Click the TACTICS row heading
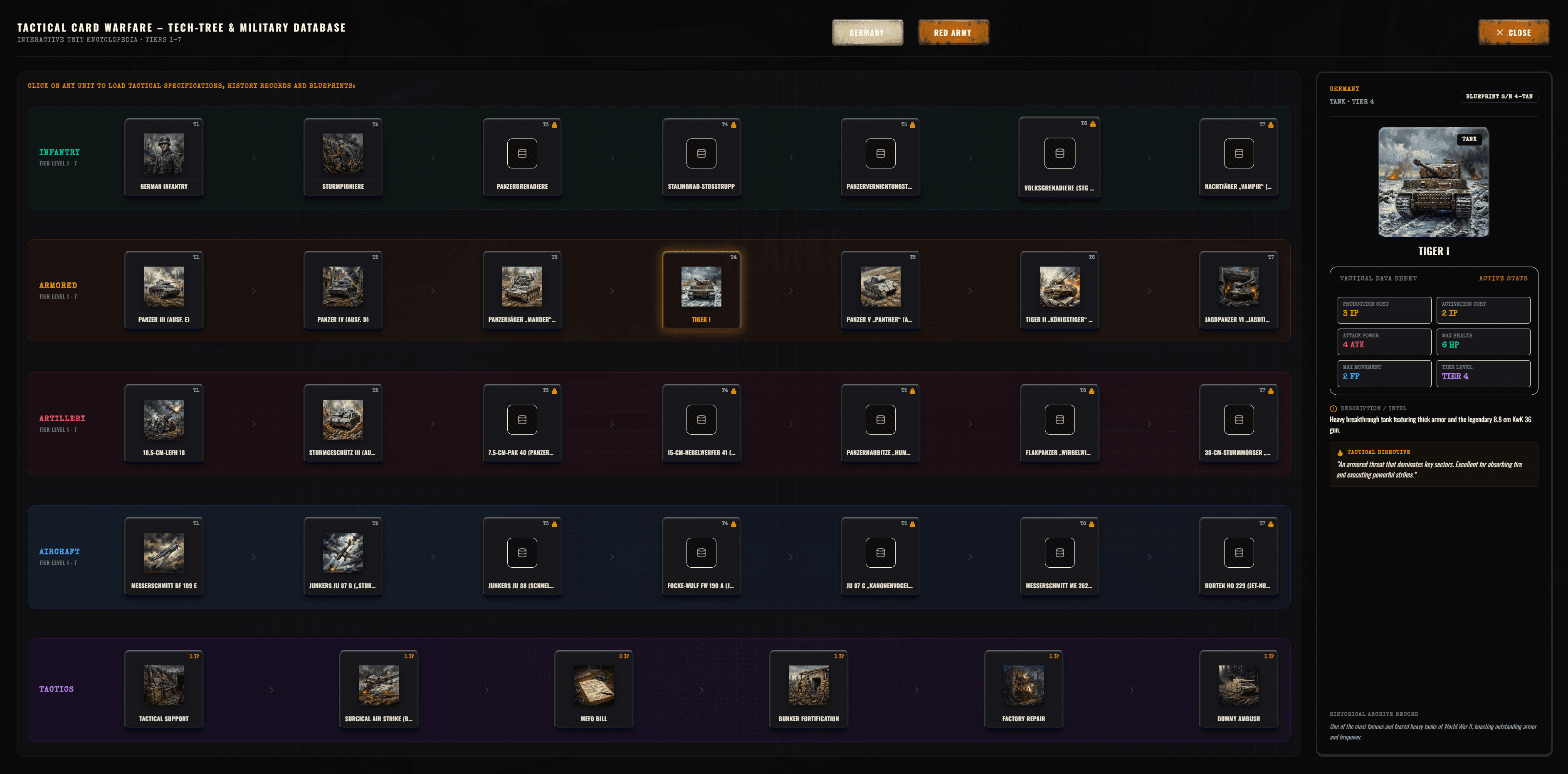The width and height of the screenshot is (1568, 774). (56, 689)
